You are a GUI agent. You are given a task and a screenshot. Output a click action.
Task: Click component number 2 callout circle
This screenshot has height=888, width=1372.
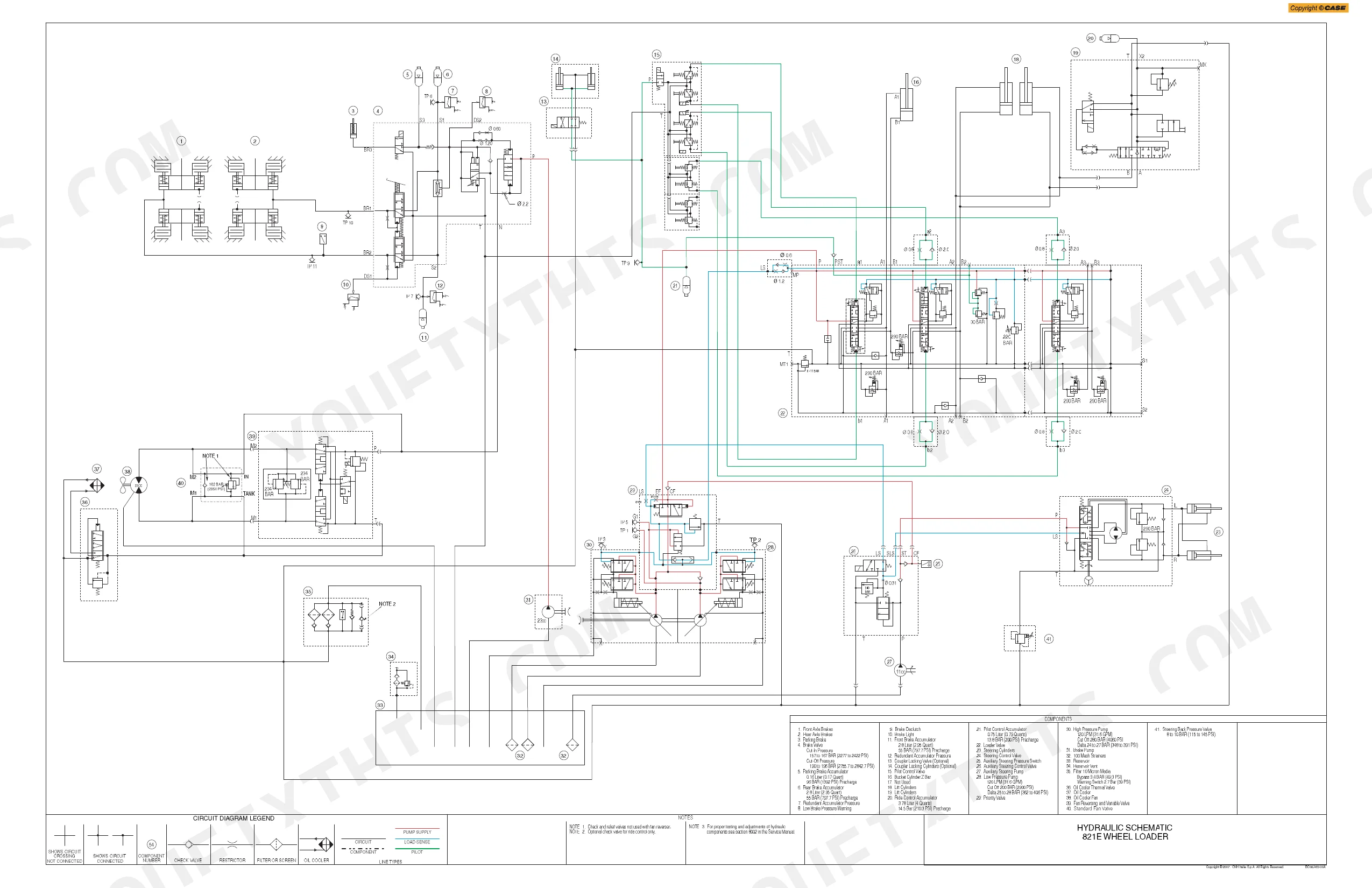click(x=255, y=140)
